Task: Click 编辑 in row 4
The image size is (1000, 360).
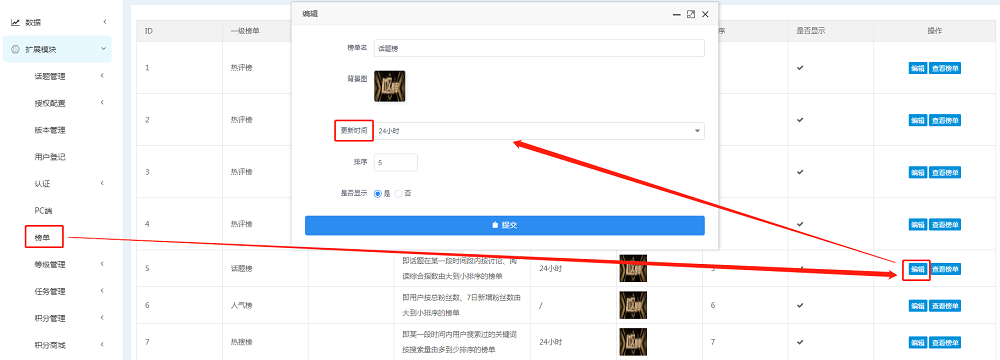Action: 918,225
